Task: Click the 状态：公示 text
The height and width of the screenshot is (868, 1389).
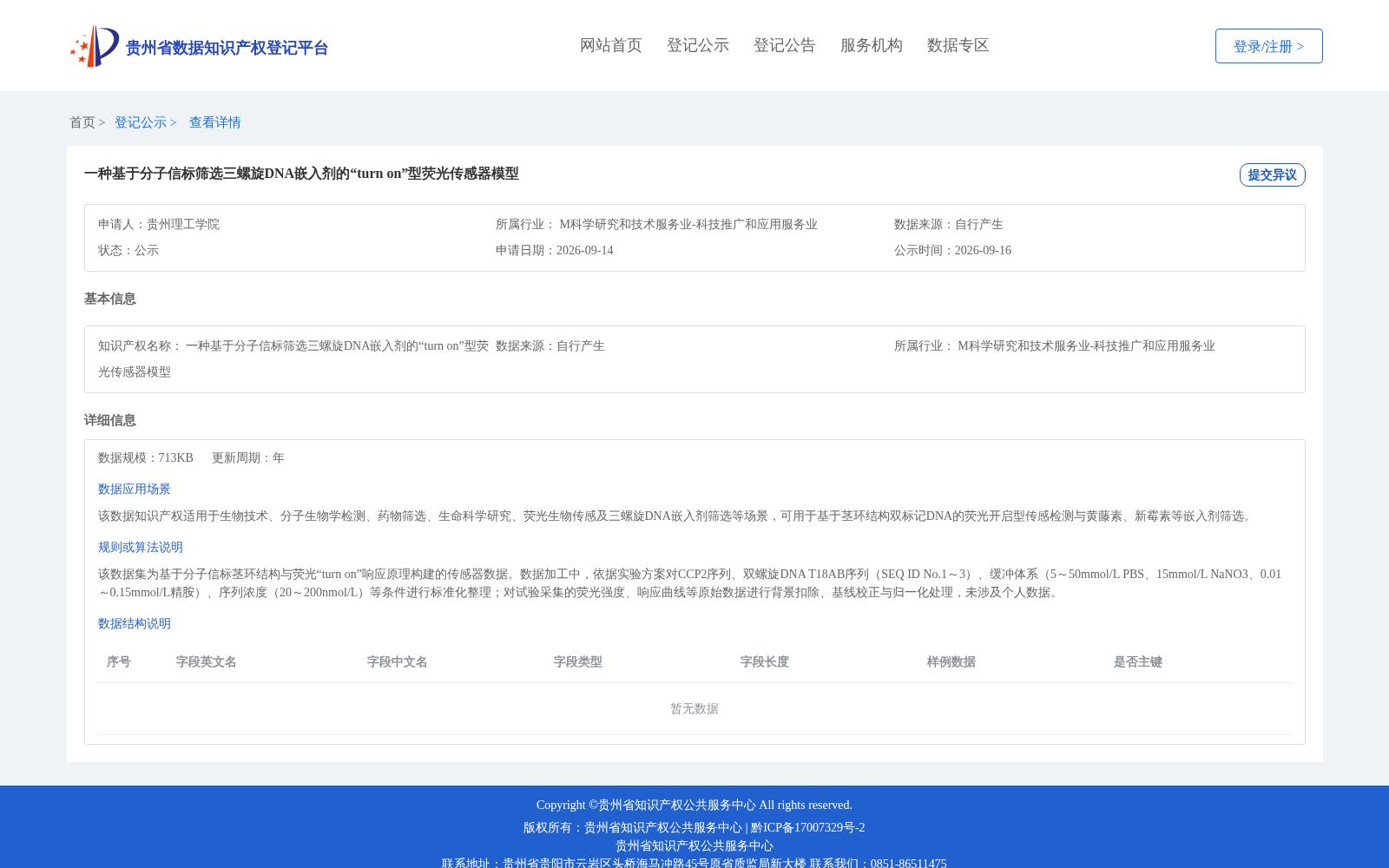Action: point(128,250)
